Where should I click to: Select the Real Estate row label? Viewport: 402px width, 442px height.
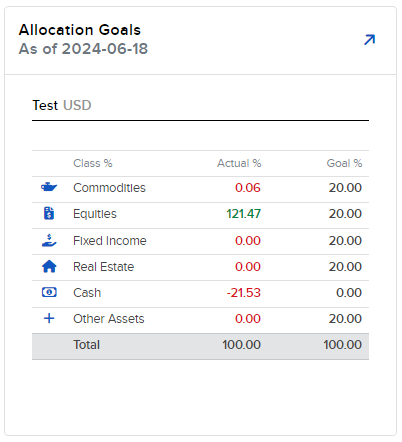click(103, 267)
